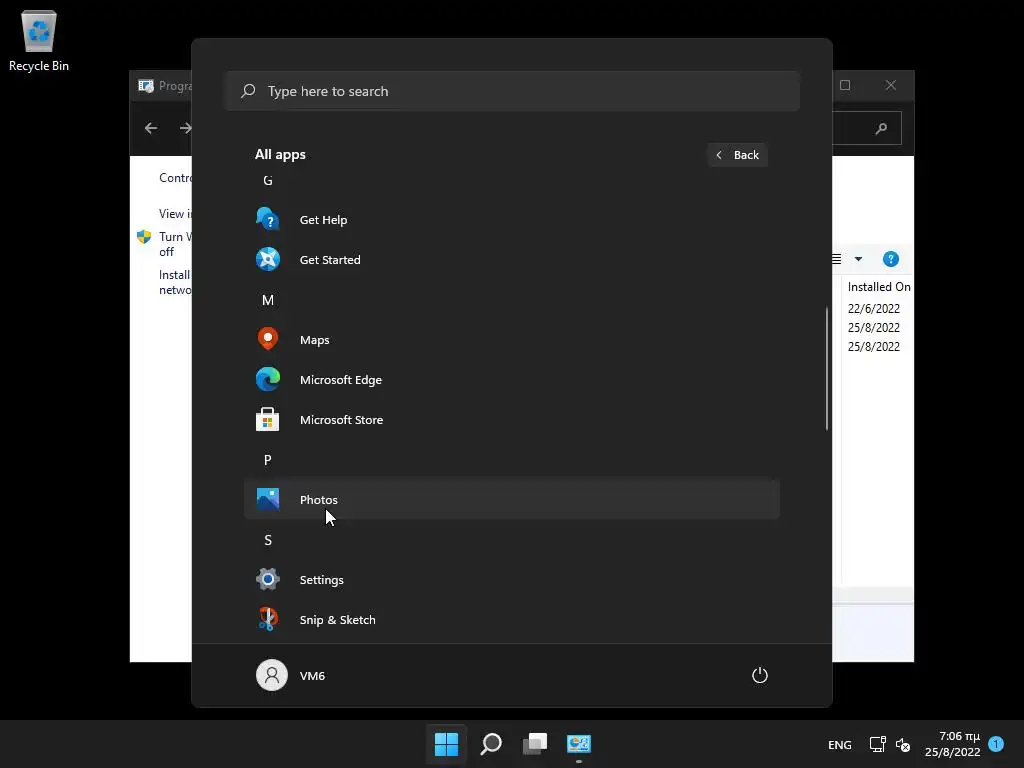Launch Microsoft Edge browser

[x=511, y=379]
